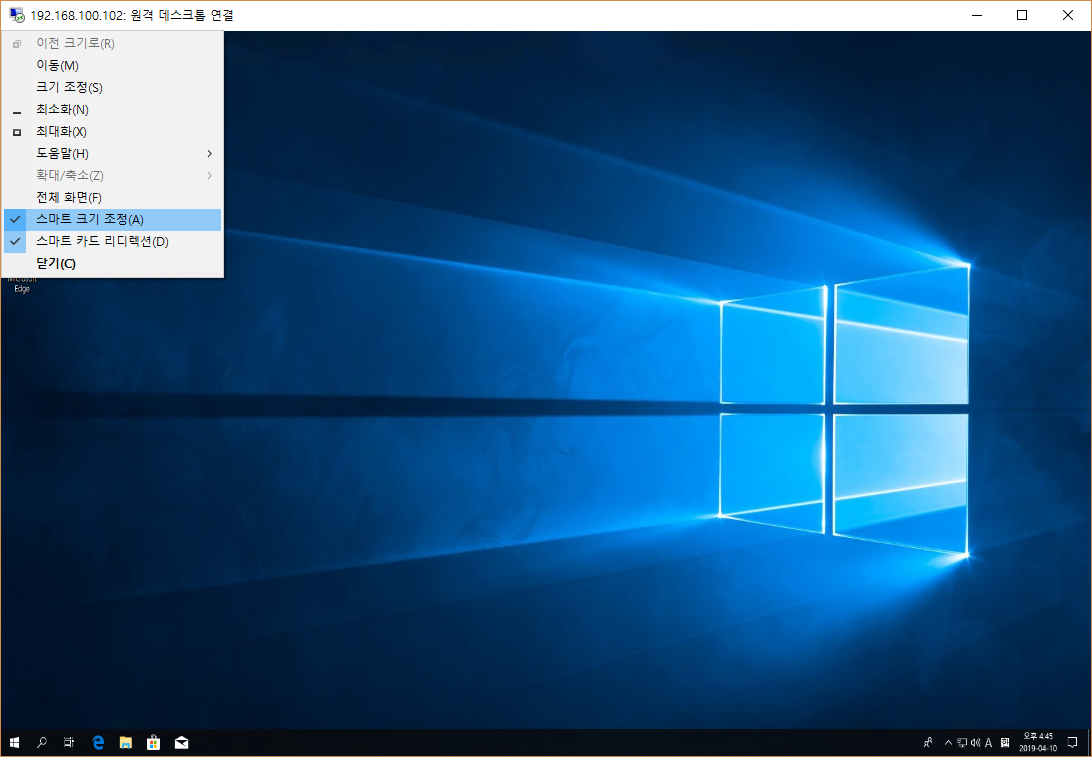1092x757 pixels.
Task: Select 최대화(X) in the window menu
Action: click(x=112, y=132)
